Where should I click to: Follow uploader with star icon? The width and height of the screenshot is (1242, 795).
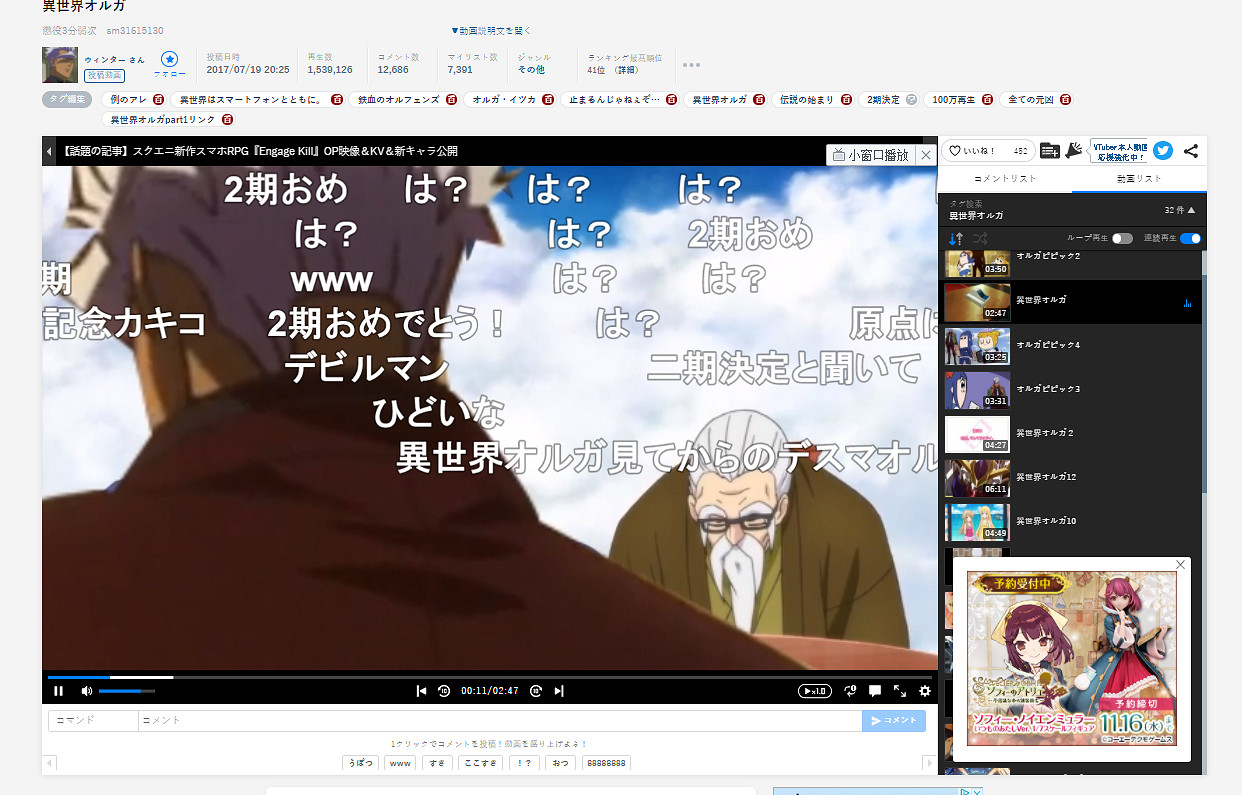[169, 60]
